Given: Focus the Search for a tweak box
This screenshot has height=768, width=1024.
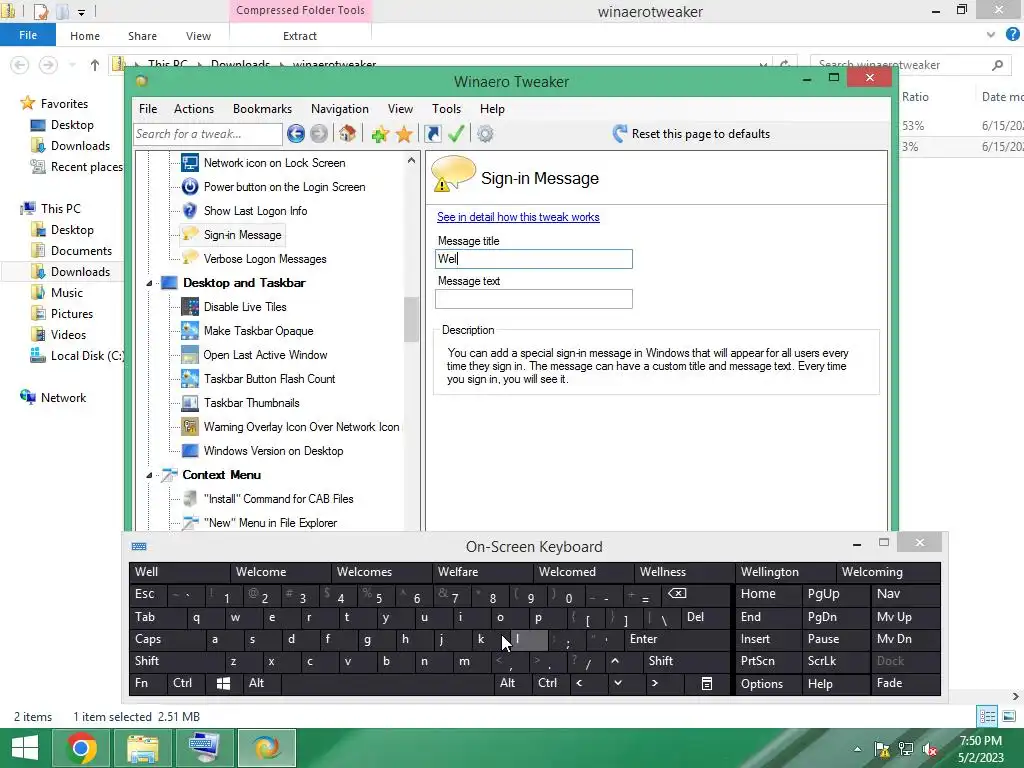Looking at the screenshot, I should point(208,134).
